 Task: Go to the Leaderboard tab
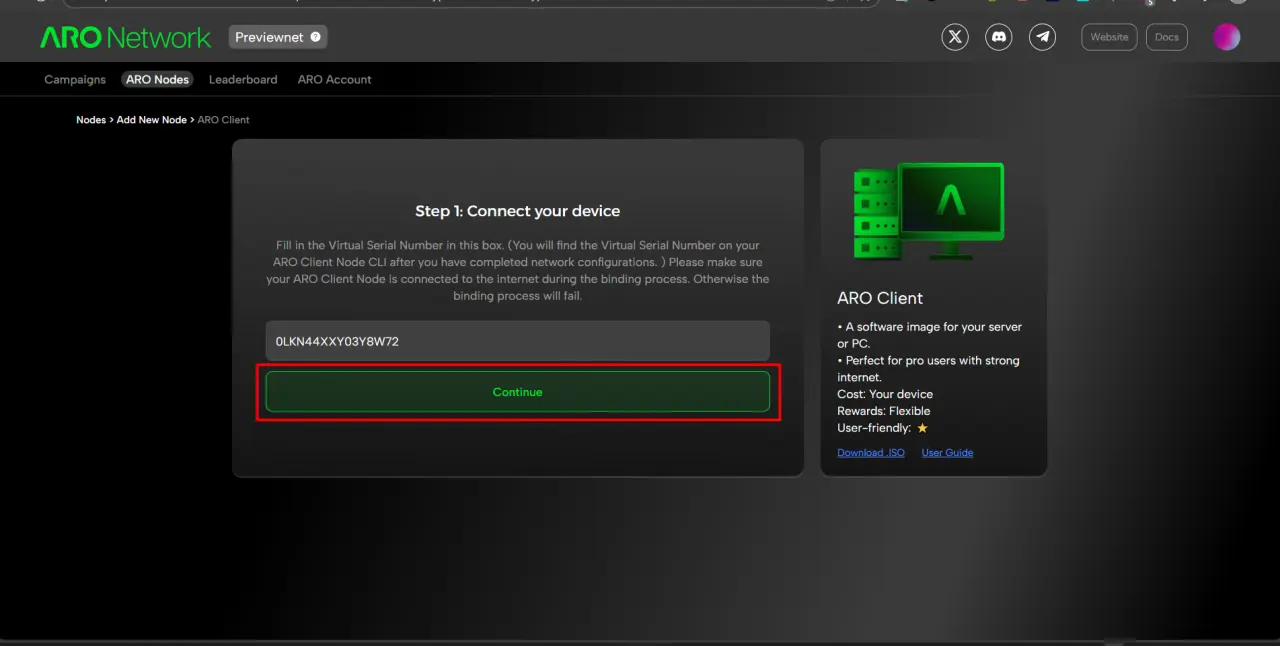(243, 79)
